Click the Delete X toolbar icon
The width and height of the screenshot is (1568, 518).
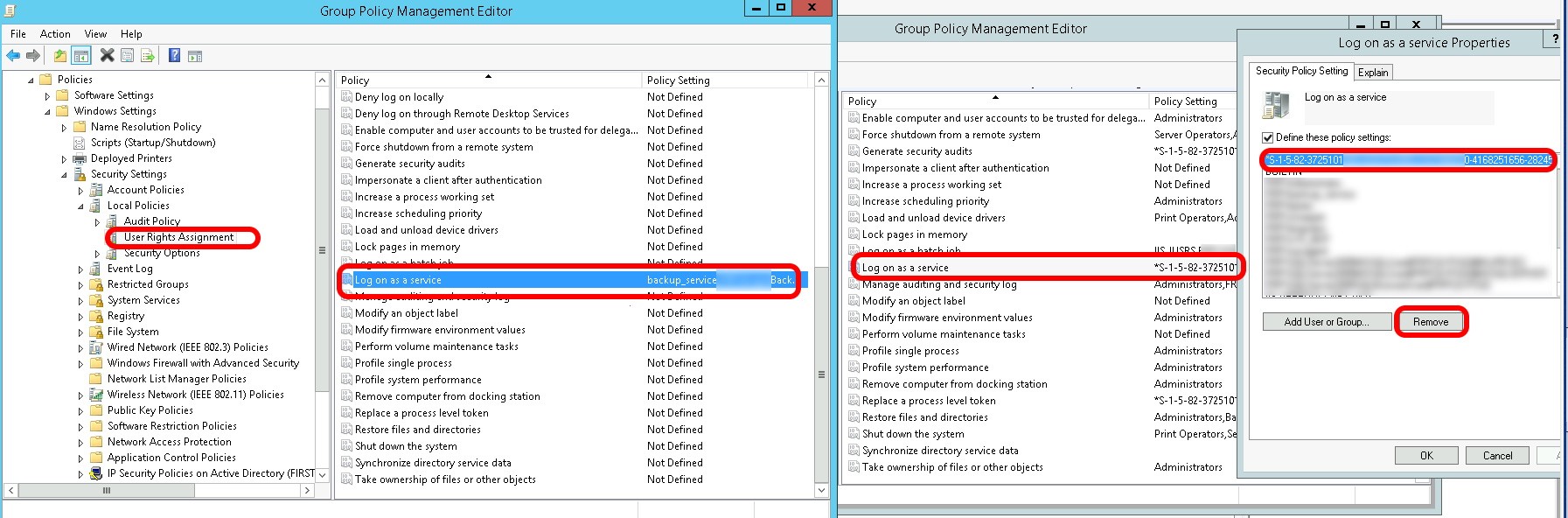[x=107, y=56]
